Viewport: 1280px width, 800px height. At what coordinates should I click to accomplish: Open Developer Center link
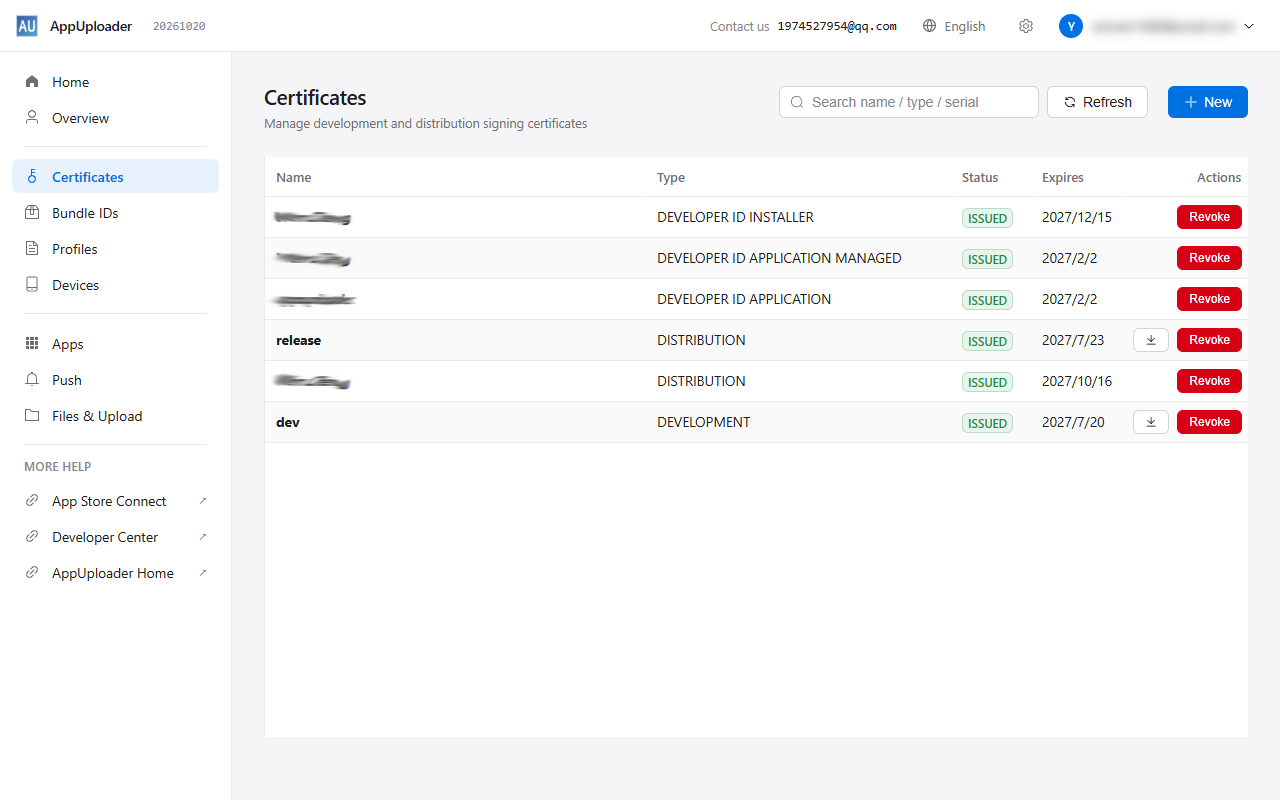point(115,537)
